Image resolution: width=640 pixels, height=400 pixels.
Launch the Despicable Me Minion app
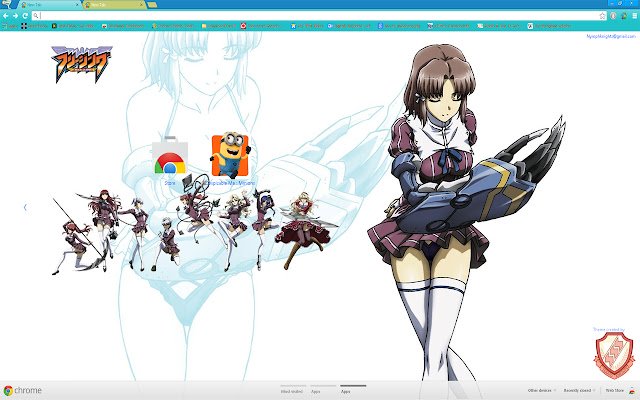click(x=230, y=159)
